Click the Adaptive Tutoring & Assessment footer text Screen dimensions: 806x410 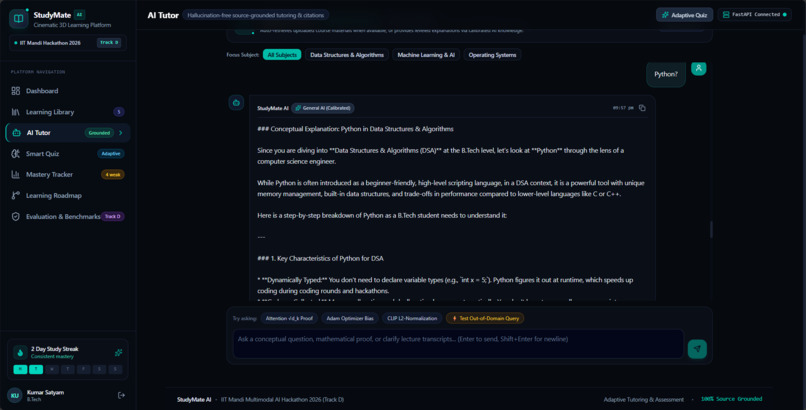[x=644, y=400]
